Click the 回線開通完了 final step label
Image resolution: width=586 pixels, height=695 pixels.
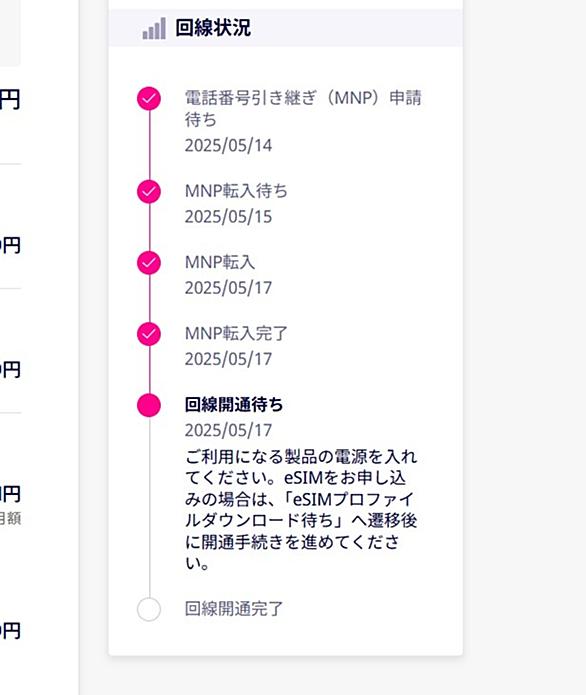[x=234, y=609]
